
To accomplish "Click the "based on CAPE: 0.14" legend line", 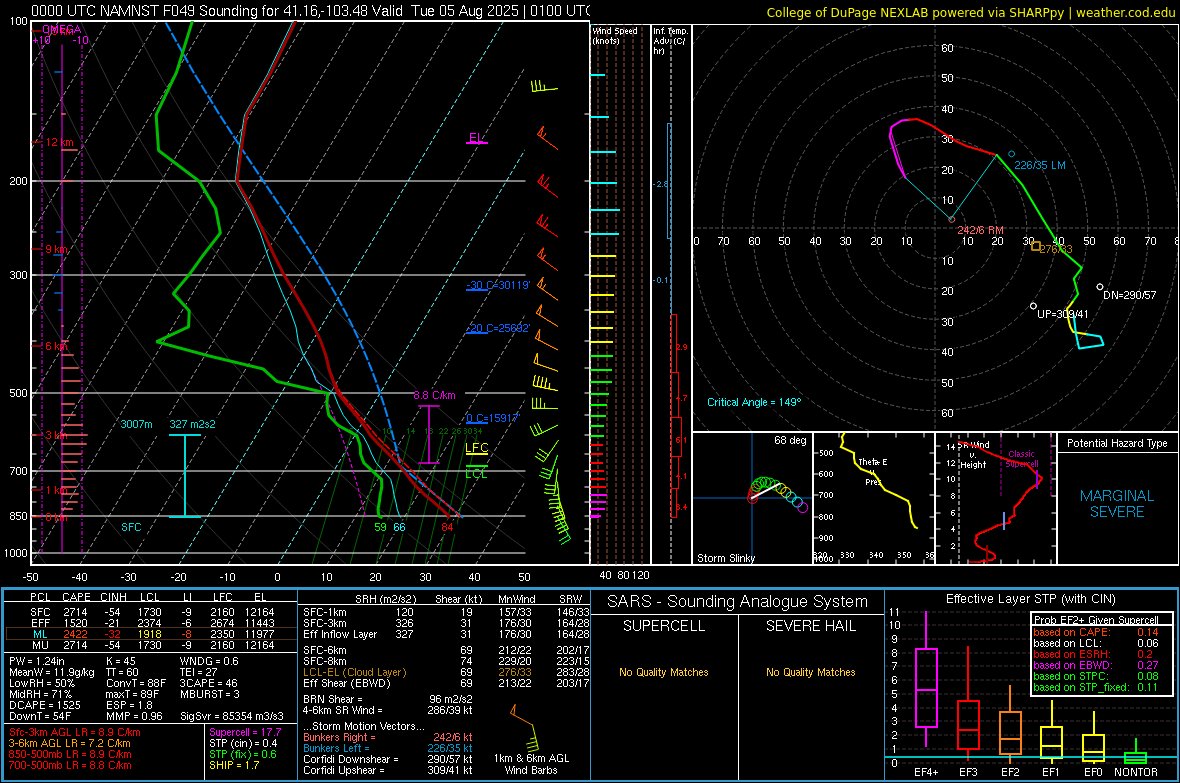I will pyautogui.click(x=1096, y=632).
